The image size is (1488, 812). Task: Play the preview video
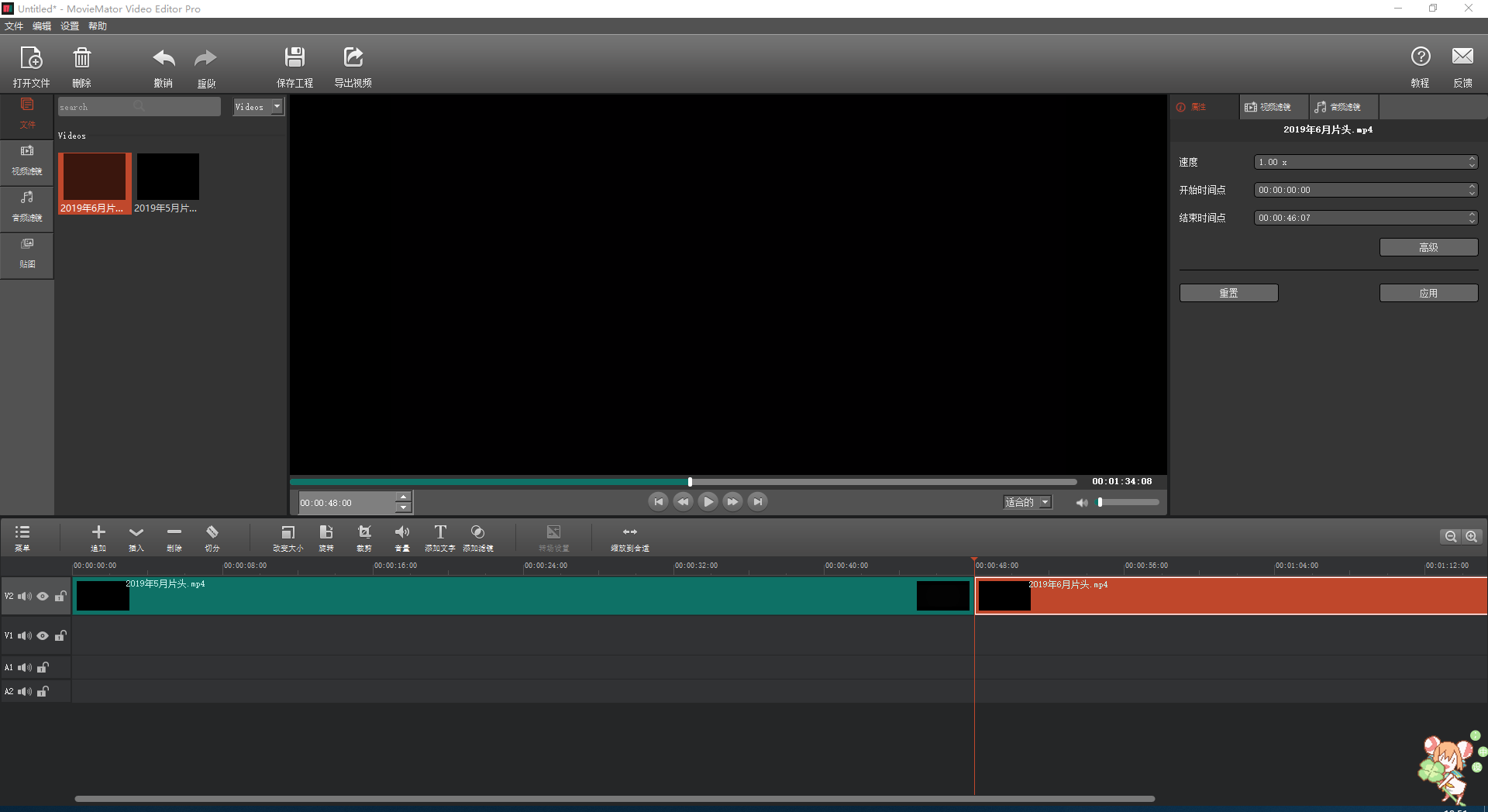click(708, 502)
